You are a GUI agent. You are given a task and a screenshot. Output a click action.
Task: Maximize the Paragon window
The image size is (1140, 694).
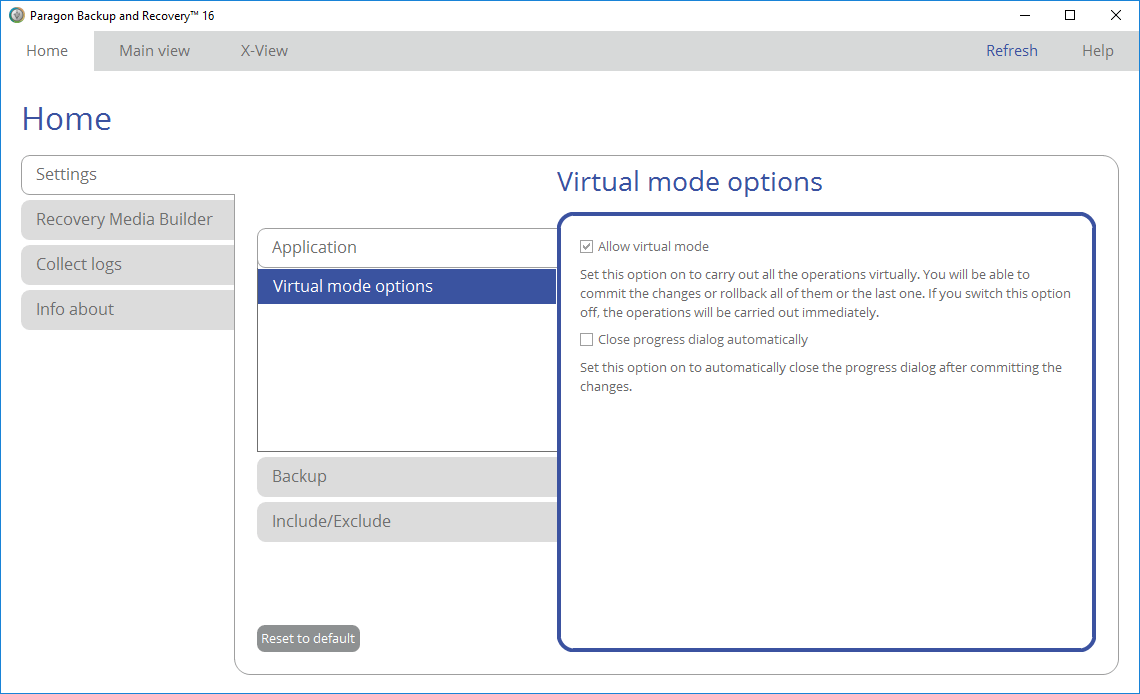click(x=1069, y=15)
